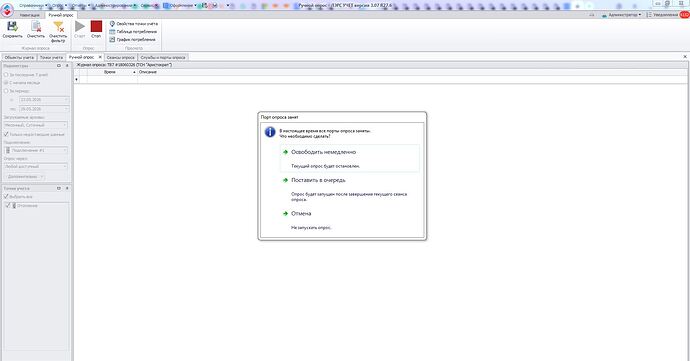Open the Администратор user dropdown
Image resolution: width=690 pixels, height=361 pixels.
pos(621,15)
